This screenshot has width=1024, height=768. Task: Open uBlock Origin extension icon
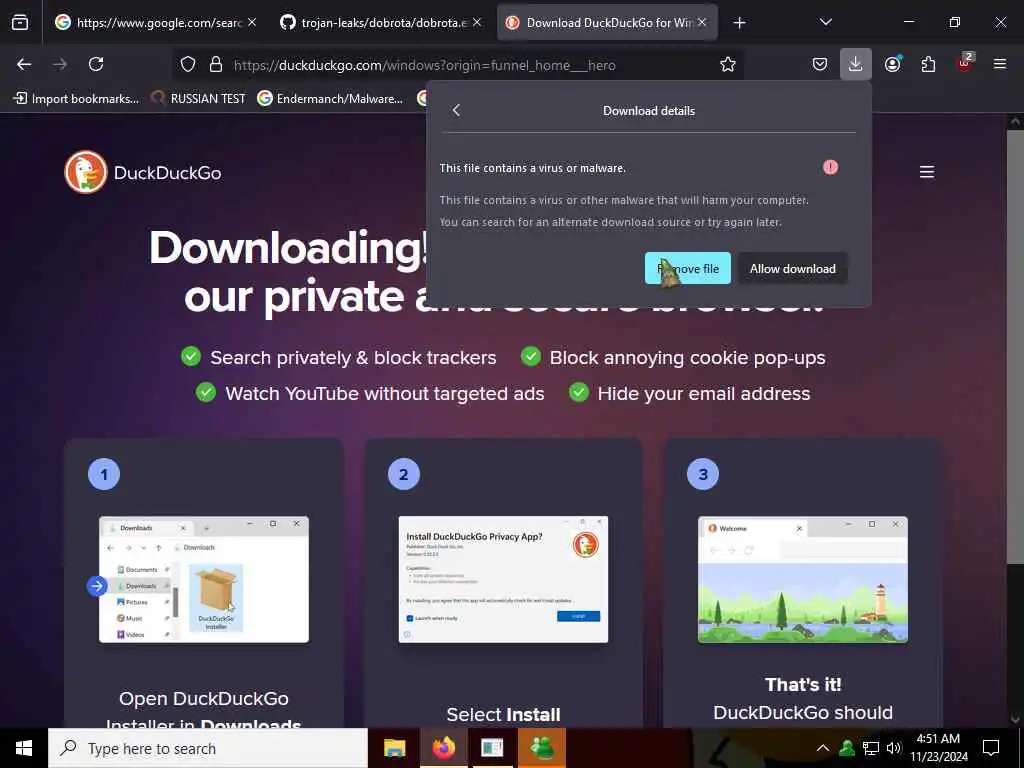coord(964,63)
